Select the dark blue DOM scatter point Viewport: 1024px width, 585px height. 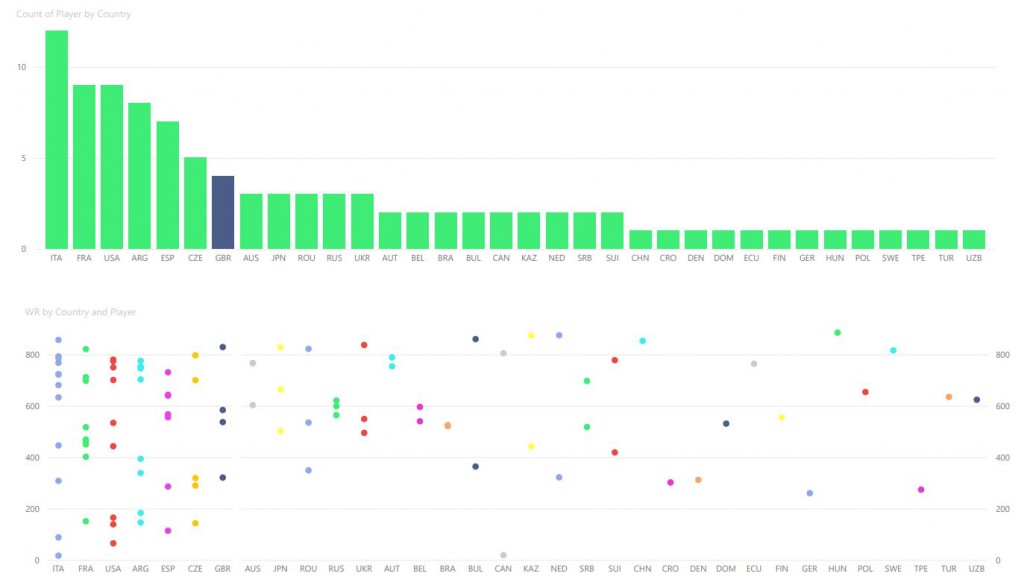[726, 424]
